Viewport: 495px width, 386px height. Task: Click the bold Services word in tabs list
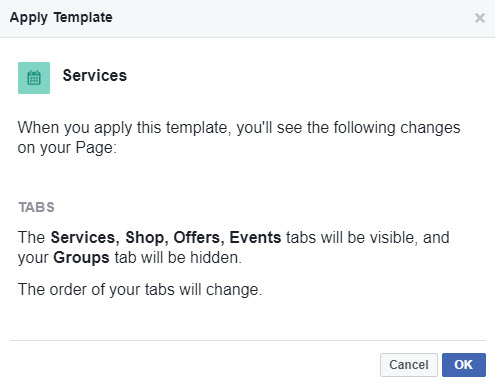click(85, 238)
